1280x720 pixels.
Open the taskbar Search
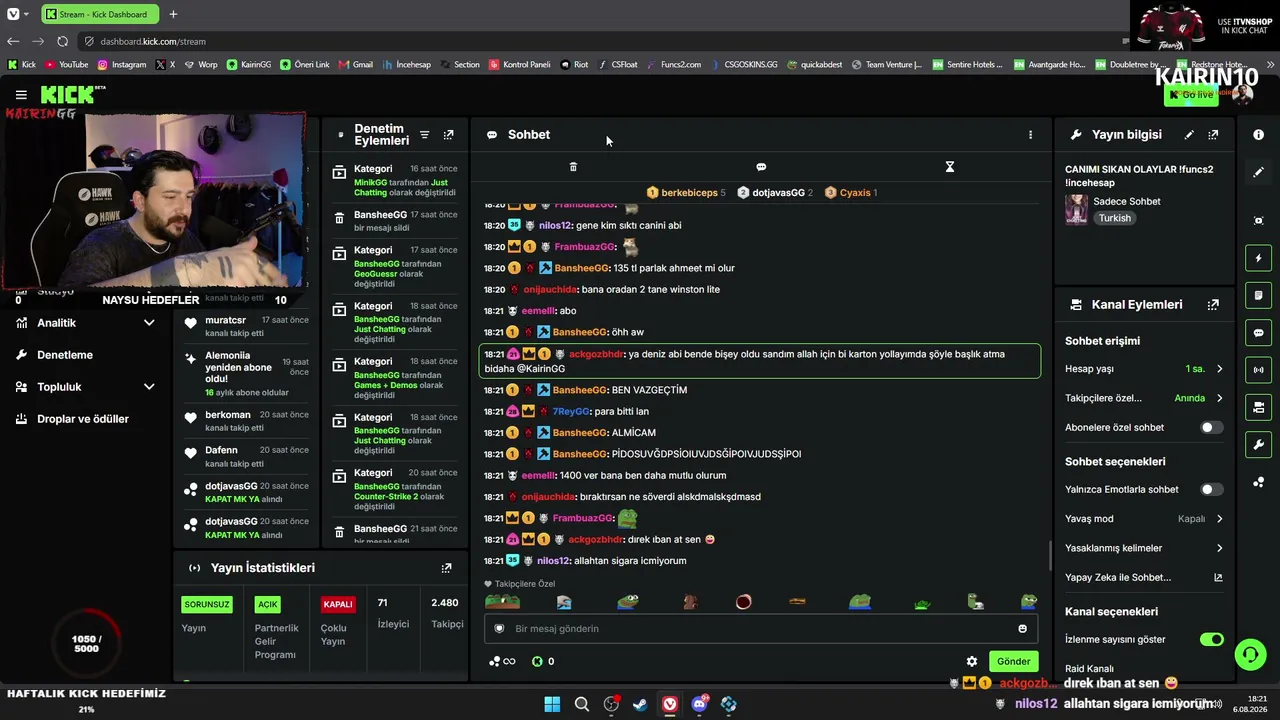[x=581, y=704]
